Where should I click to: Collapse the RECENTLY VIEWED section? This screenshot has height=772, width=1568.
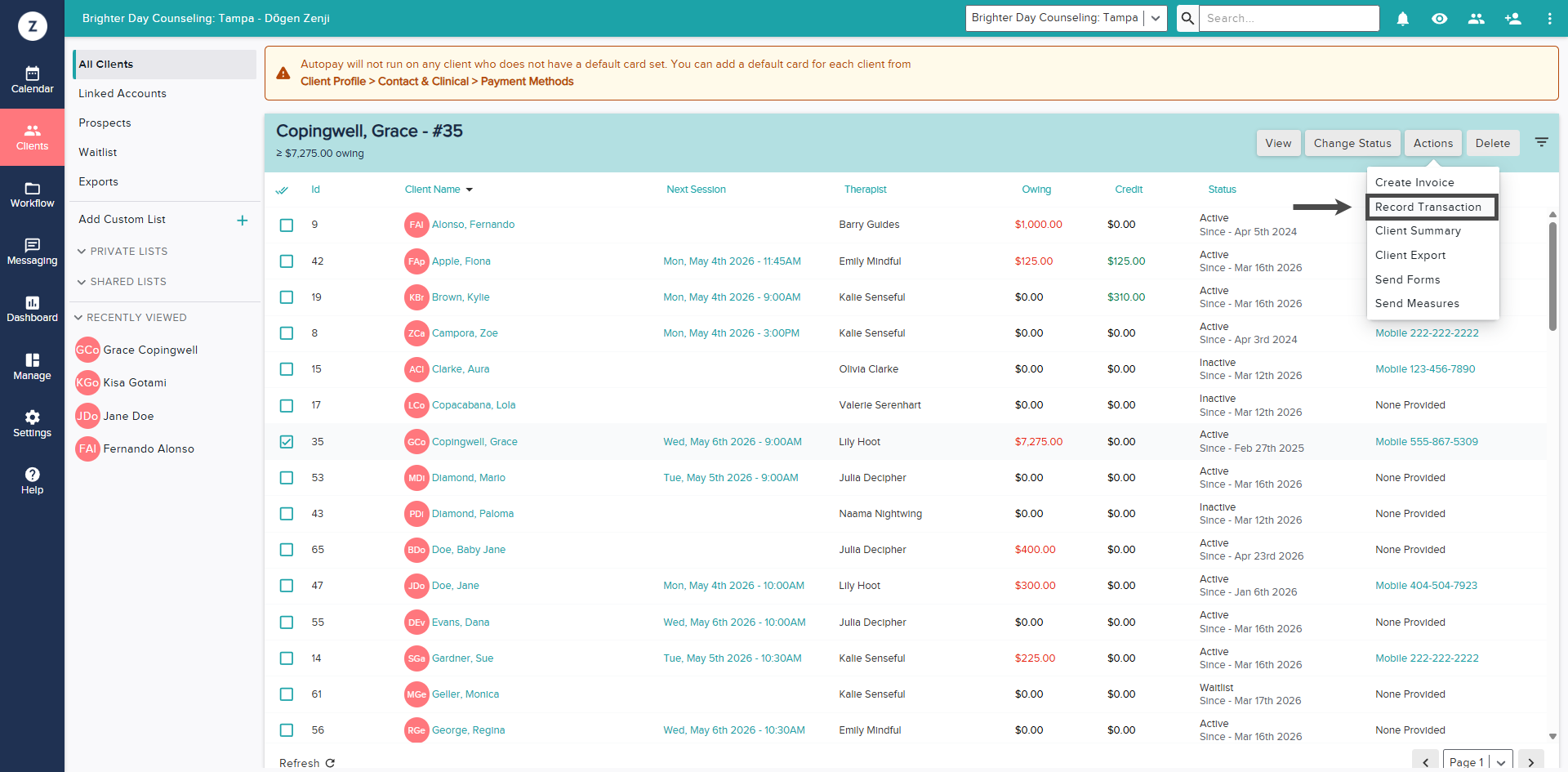[x=131, y=317]
